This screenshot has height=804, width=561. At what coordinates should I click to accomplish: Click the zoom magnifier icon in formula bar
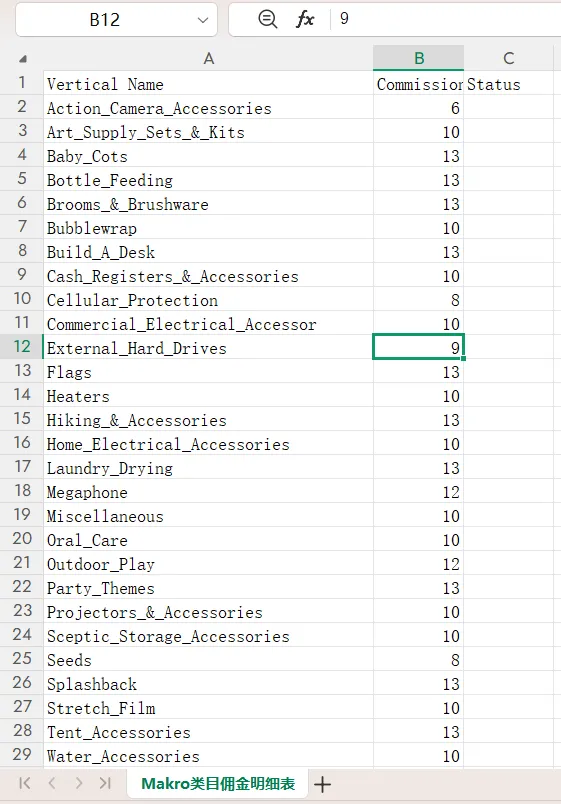[x=267, y=19]
